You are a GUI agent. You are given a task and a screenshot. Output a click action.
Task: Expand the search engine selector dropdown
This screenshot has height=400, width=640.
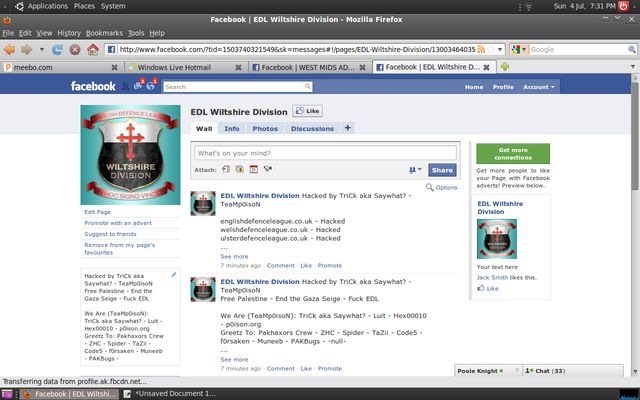click(519, 49)
